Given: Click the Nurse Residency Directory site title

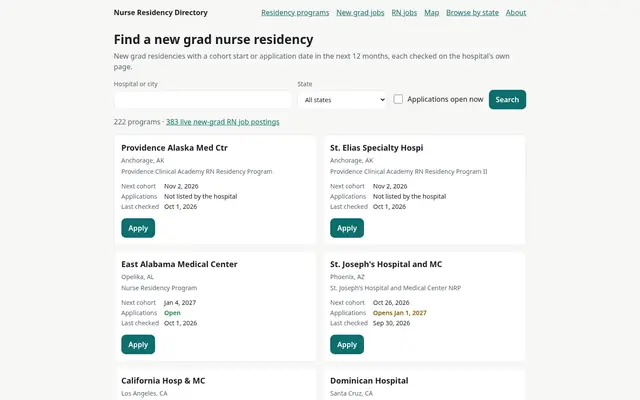Looking at the screenshot, I should coord(160,13).
